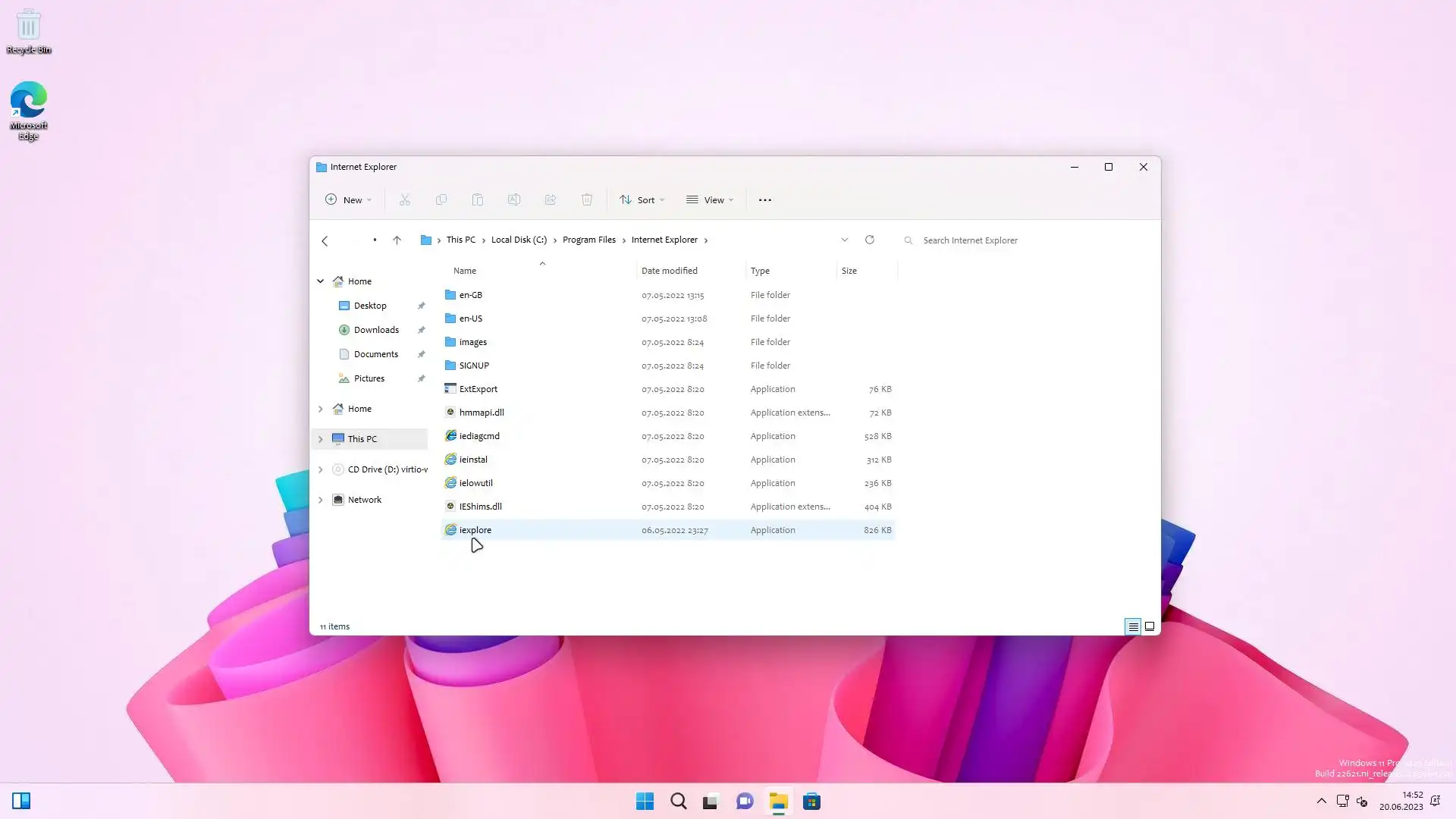Screen dimensions: 1456x819
Task: Open Microsoft Store from taskbar
Action: 811,802
